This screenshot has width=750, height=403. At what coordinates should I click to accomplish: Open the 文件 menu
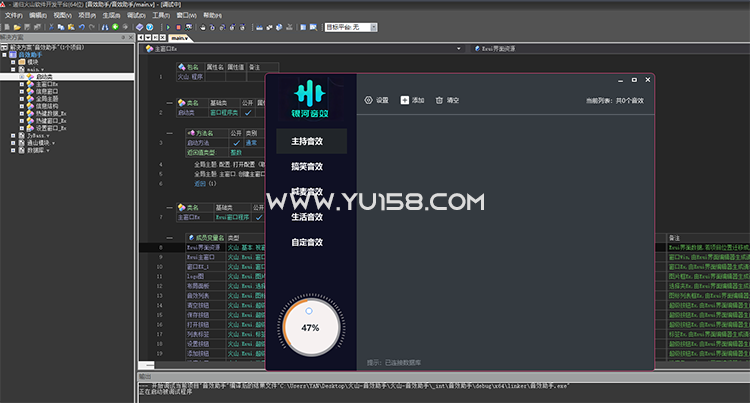14,16
